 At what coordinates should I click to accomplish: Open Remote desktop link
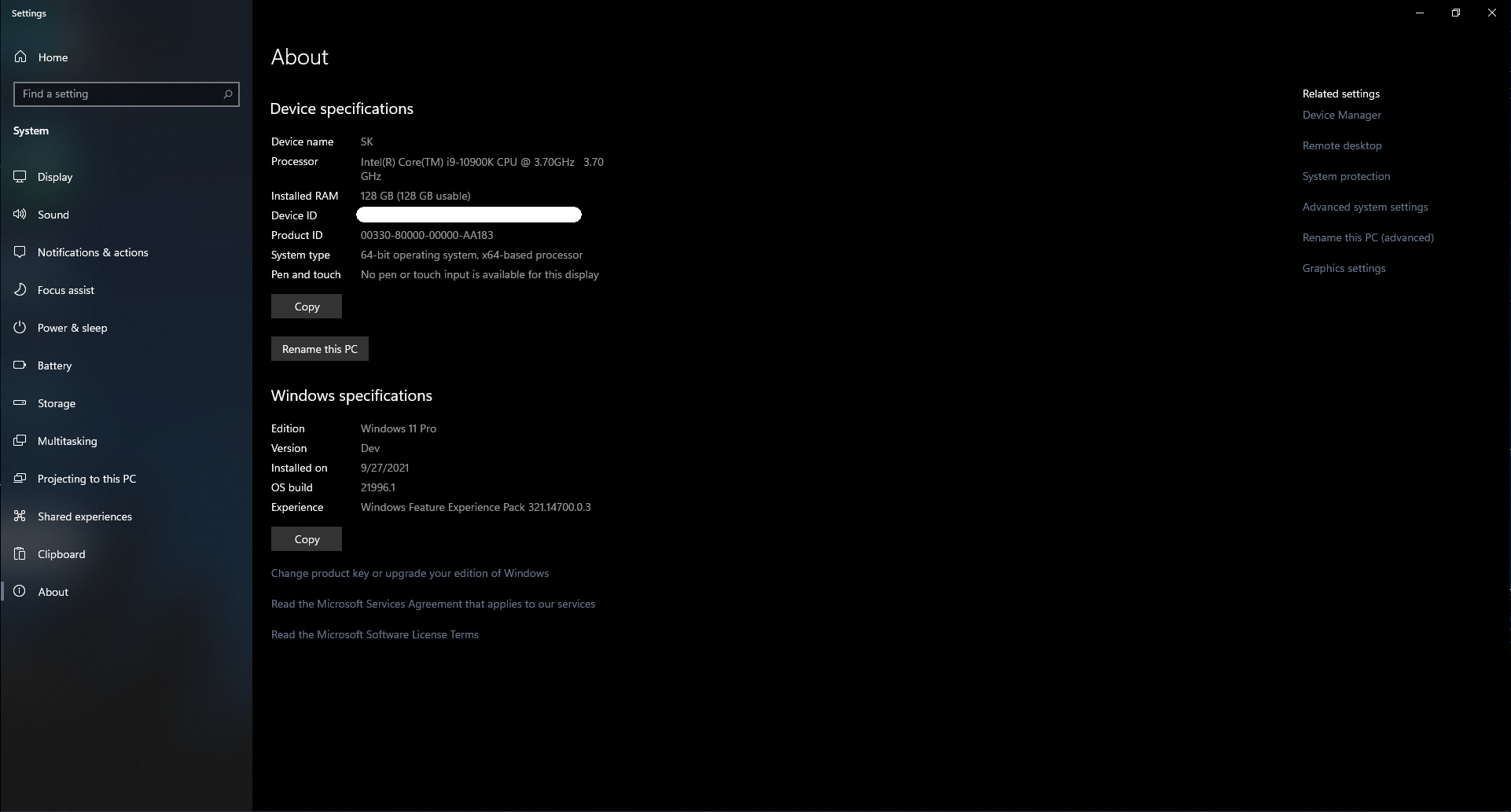coord(1342,145)
